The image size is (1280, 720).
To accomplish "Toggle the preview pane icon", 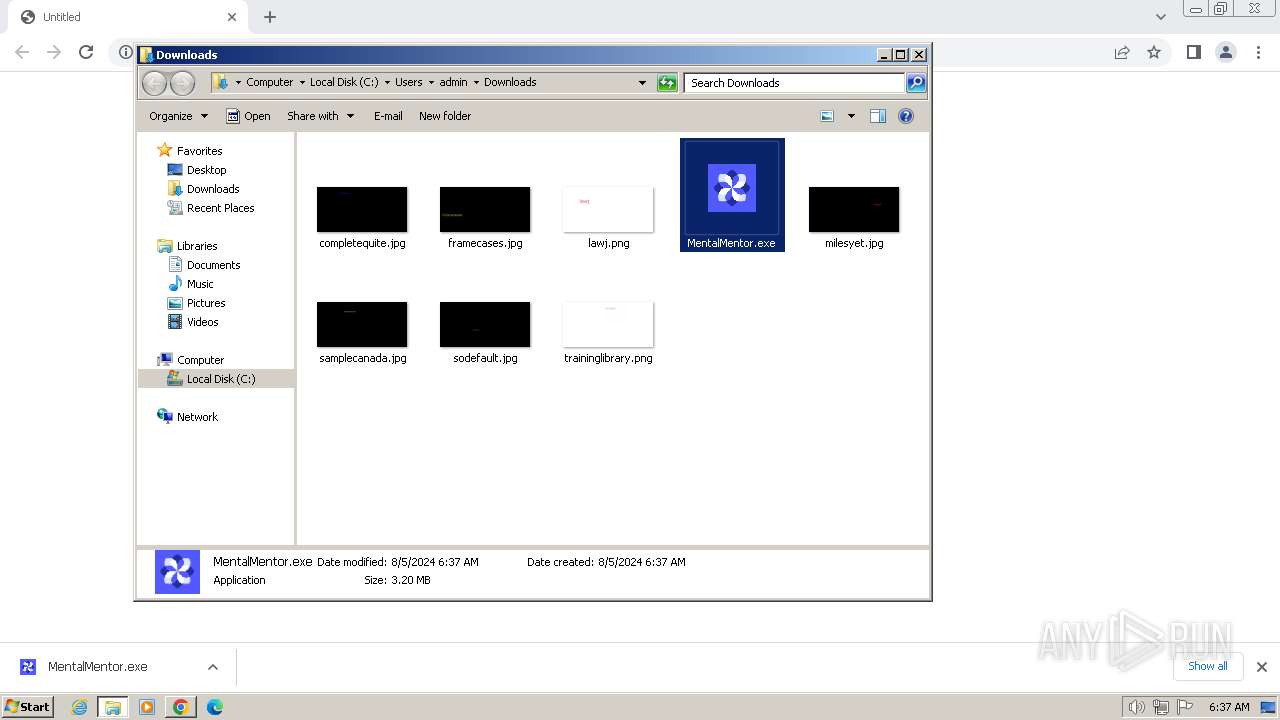I will tap(877, 116).
